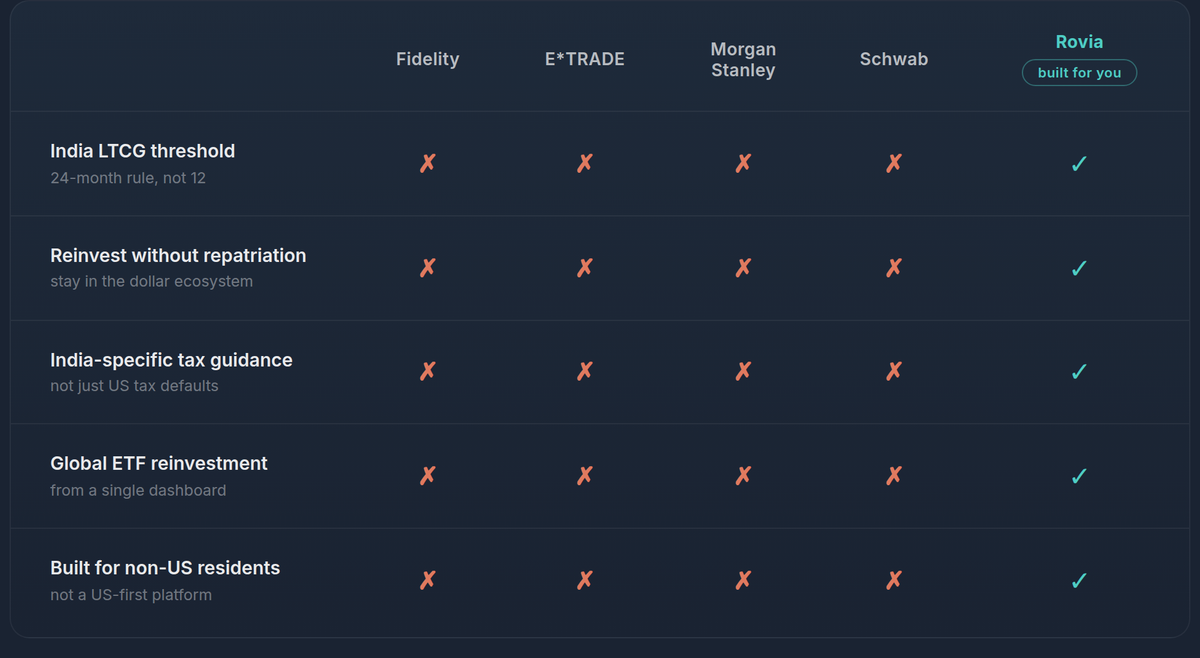Select the Schwab column header
Image resolution: width=1200 pixels, height=658 pixels.
click(x=894, y=59)
